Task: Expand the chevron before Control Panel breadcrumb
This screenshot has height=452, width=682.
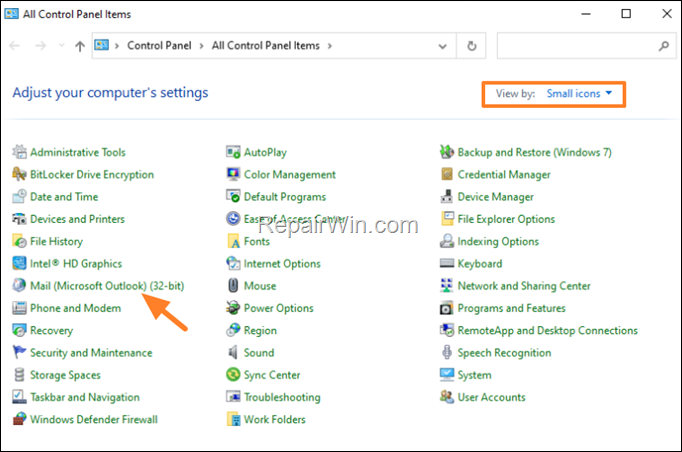Action: (x=117, y=46)
